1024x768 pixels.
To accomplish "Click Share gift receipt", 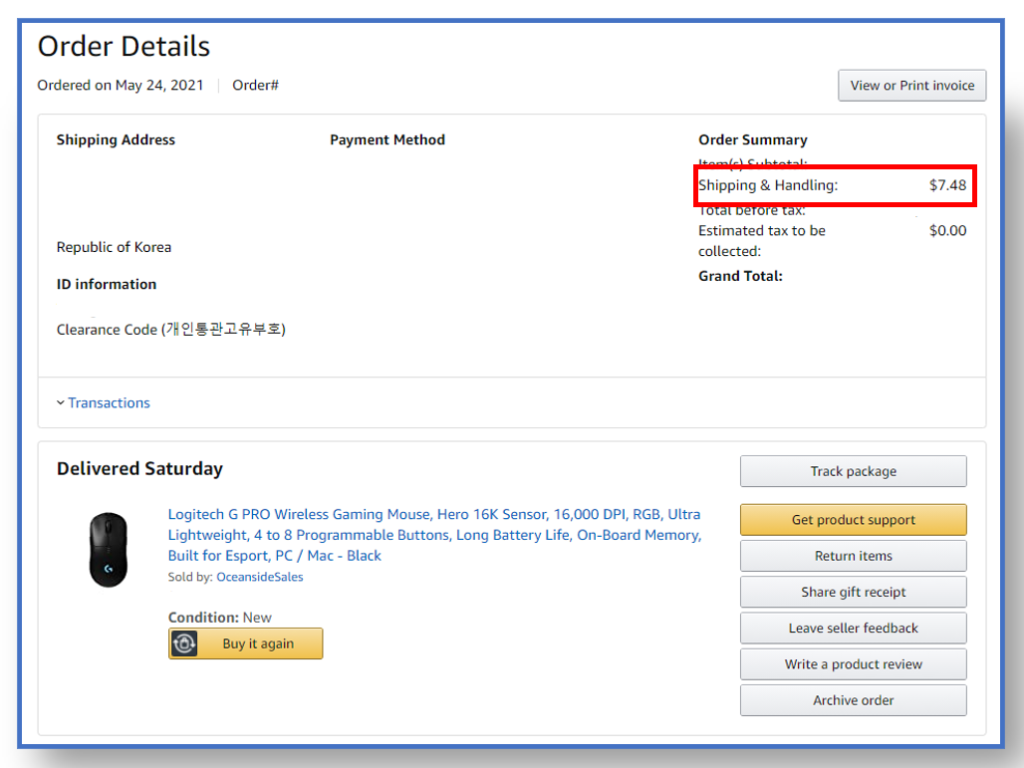I will pos(853,592).
